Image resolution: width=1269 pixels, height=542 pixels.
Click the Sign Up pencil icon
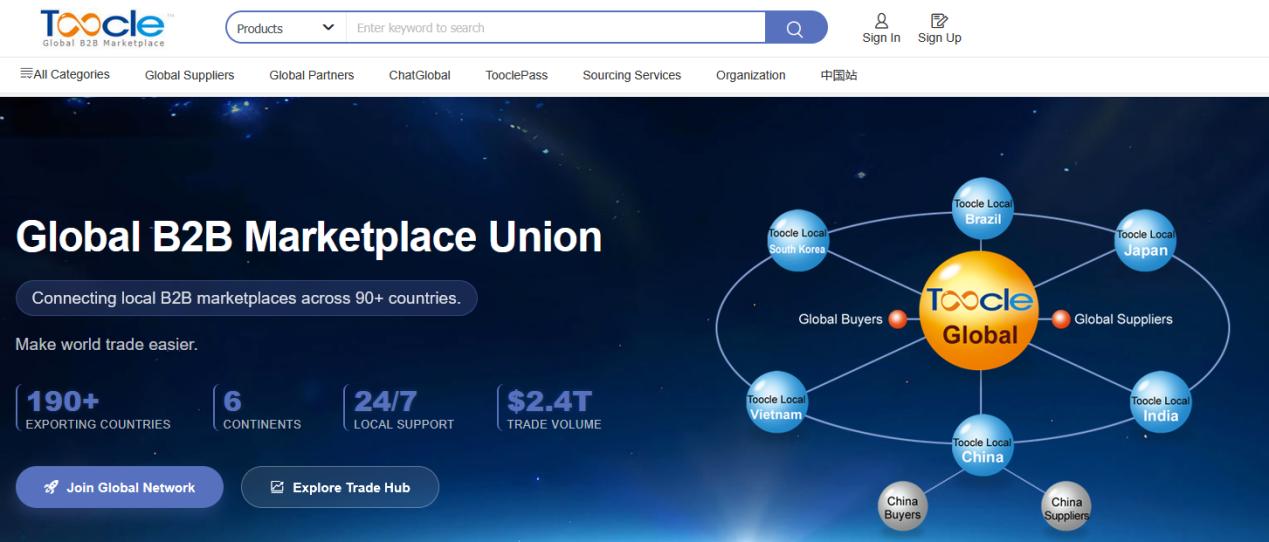coord(939,20)
